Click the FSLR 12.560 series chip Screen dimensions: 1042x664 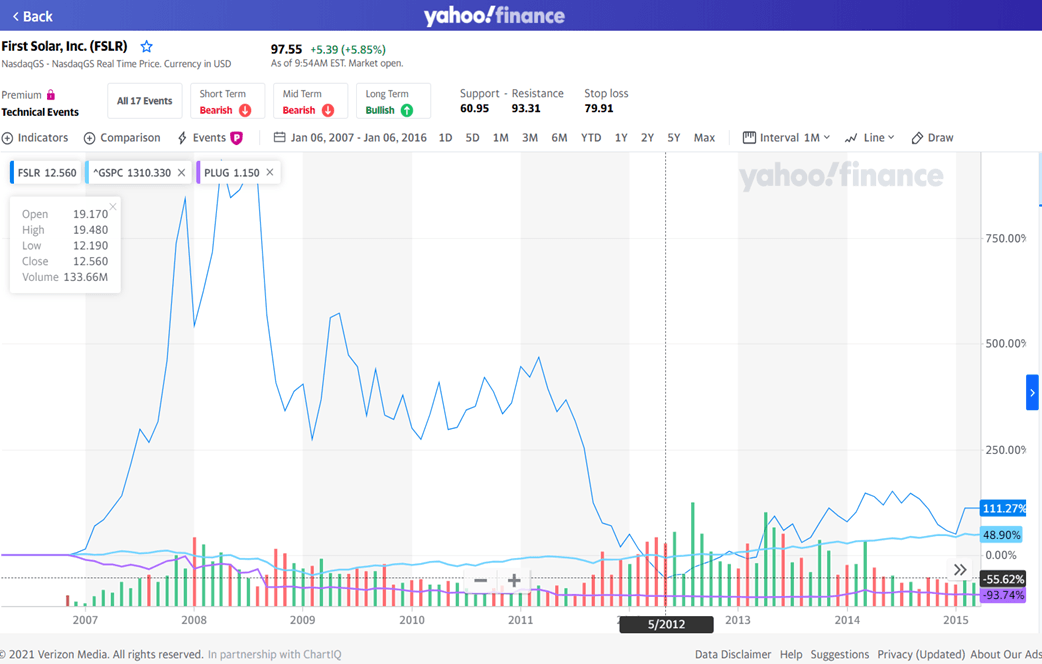pos(47,173)
